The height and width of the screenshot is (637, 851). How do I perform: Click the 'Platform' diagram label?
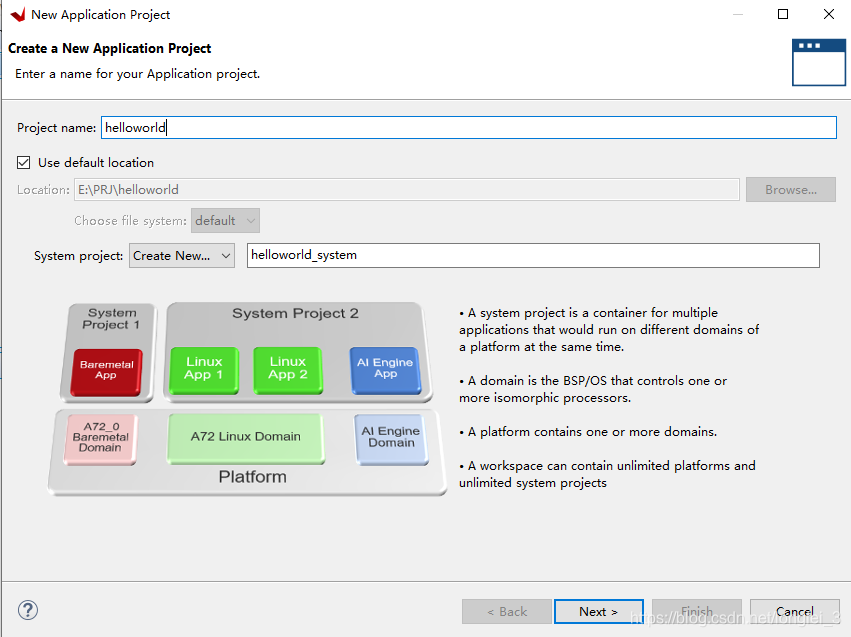coord(252,477)
